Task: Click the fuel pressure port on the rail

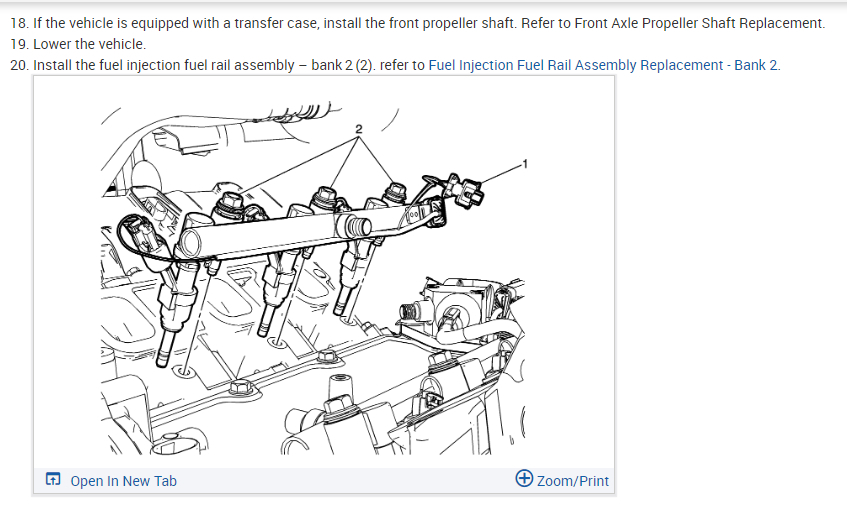Action: (357, 226)
